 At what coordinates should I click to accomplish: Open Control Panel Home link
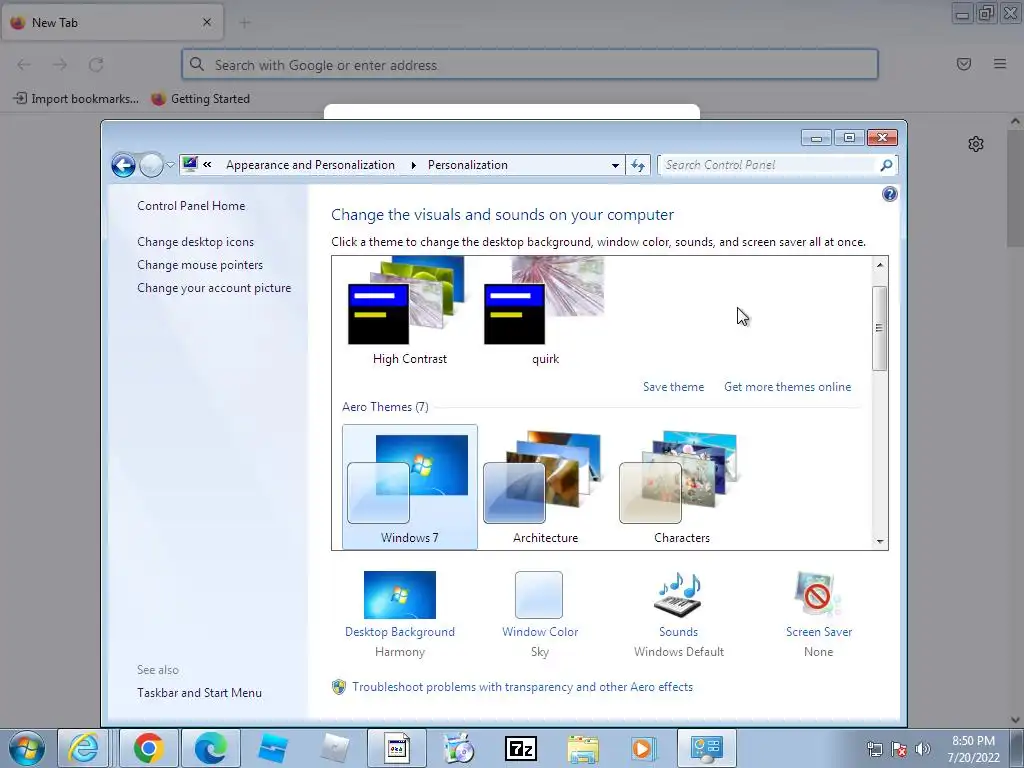pyautogui.click(x=191, y=206)
